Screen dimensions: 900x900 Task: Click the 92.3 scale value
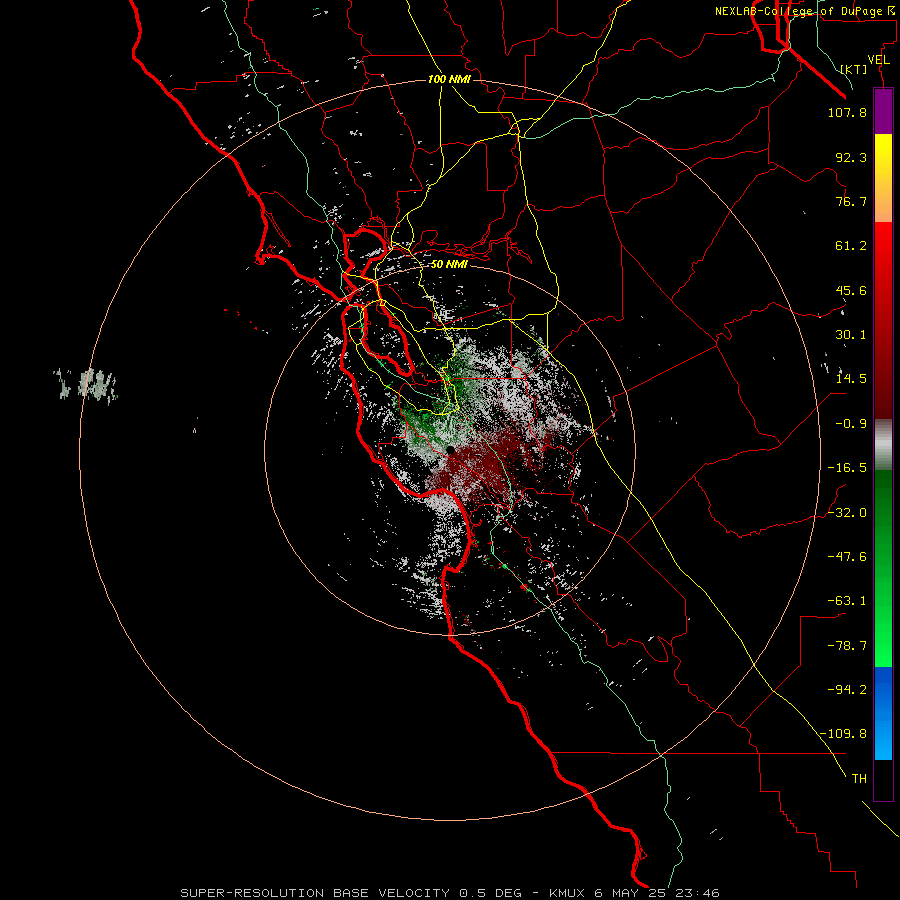point(851,157)
